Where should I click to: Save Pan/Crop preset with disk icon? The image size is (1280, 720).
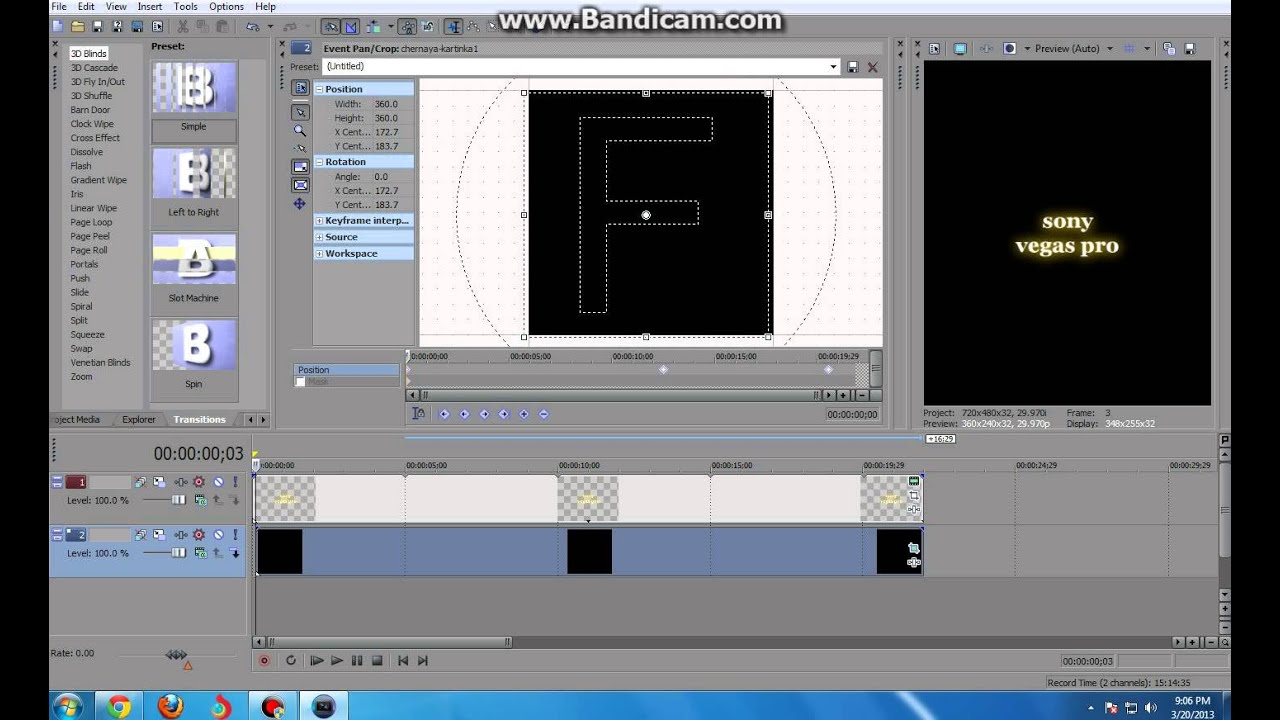pos(853,67)
